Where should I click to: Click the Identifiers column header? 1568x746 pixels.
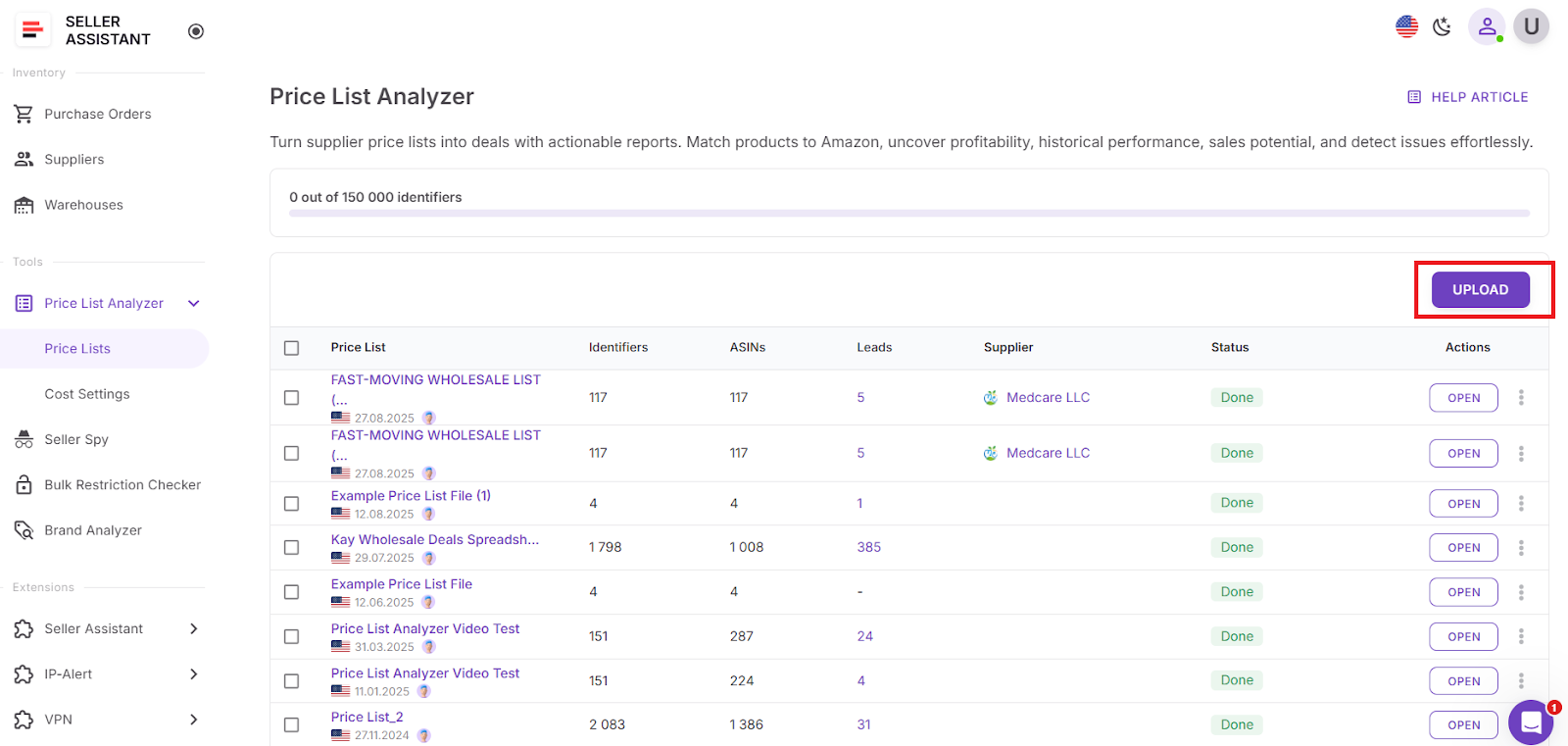[618, 347]
